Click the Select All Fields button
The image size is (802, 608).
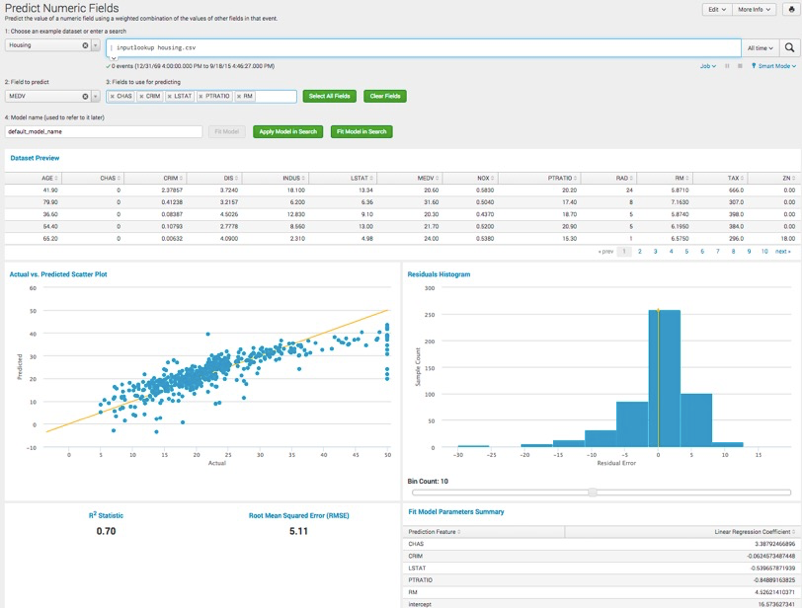tap(329, 96)
